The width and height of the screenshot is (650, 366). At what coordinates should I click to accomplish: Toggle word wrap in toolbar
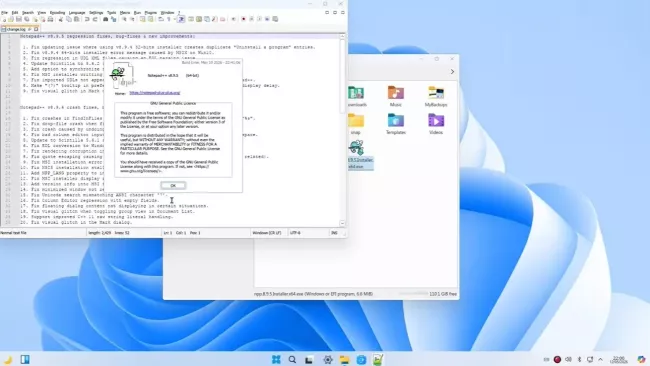tap(161, 19)
